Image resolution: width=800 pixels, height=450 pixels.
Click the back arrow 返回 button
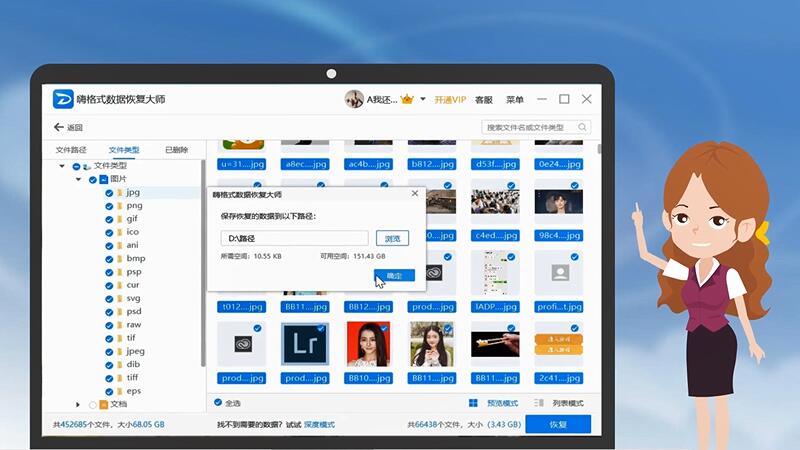pyautogui.click(x=68, y=127)
